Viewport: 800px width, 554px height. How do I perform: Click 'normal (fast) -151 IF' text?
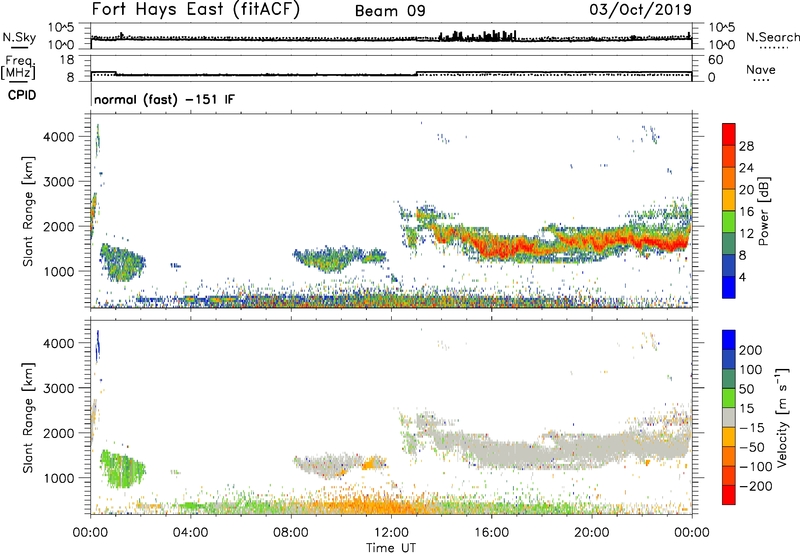tap(164, 99)
